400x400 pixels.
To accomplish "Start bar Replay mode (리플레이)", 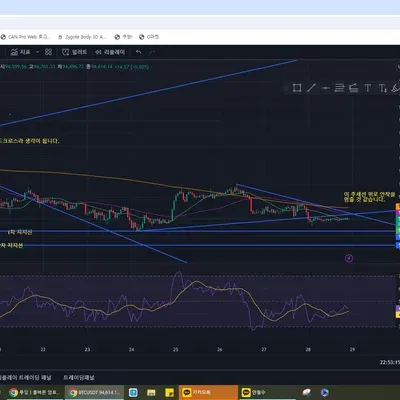I will point(110,52).
